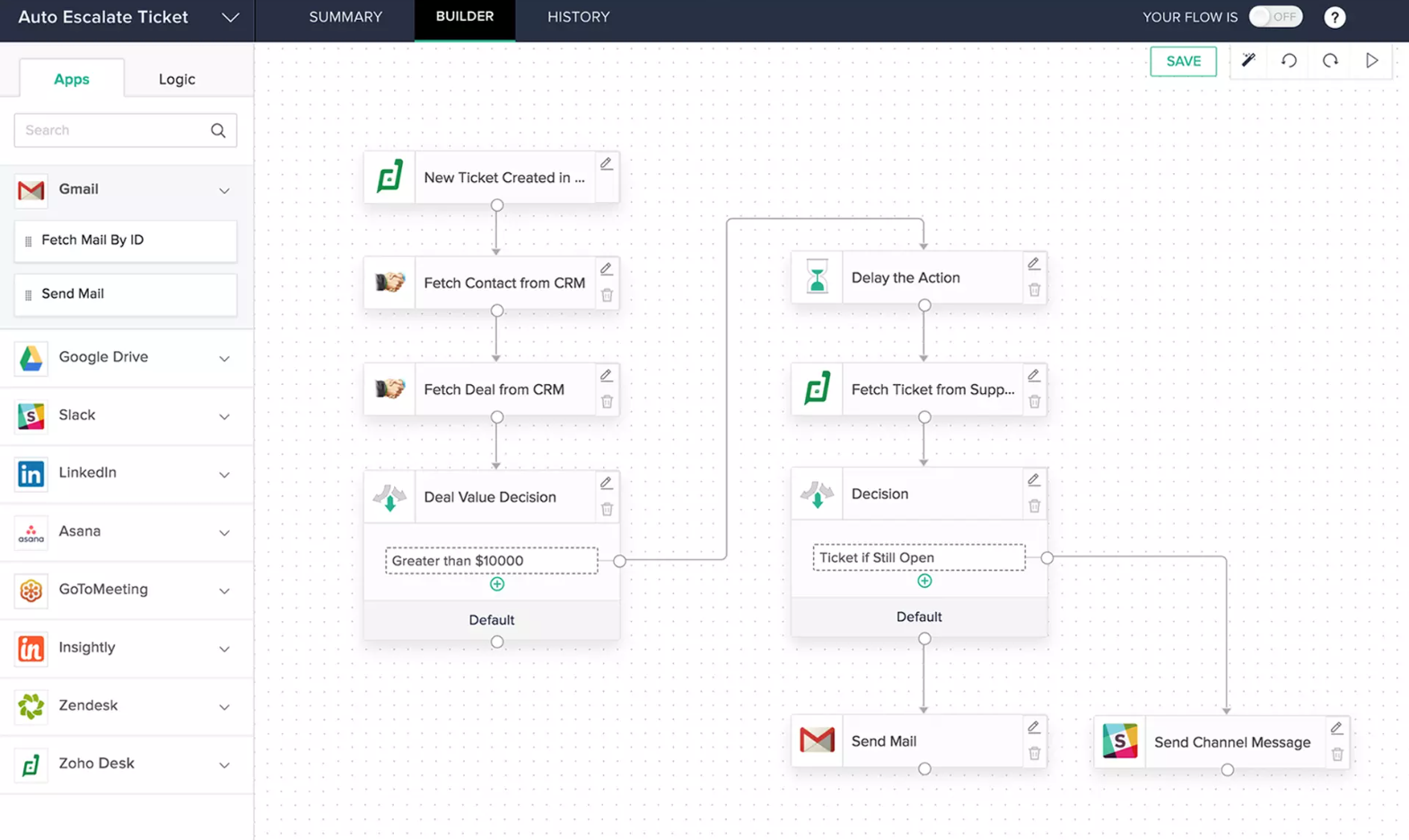
Task: Save the flow with SAVE button
Action: (x=1183, y=61)
